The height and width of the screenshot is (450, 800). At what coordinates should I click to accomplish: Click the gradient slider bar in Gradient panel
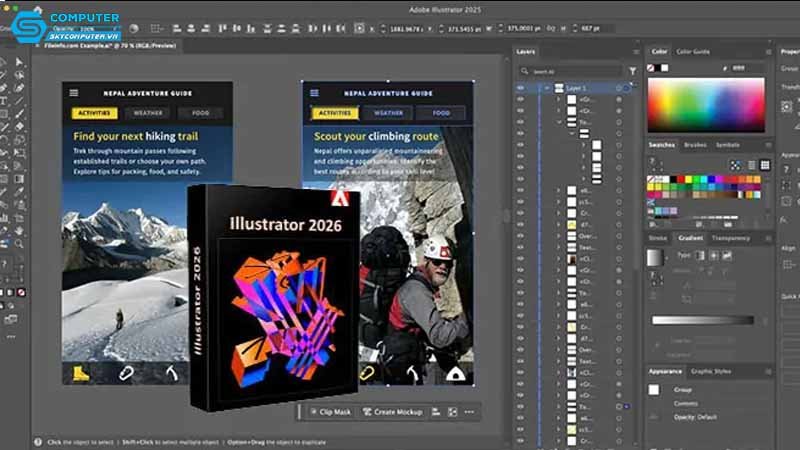click(703, 320)
